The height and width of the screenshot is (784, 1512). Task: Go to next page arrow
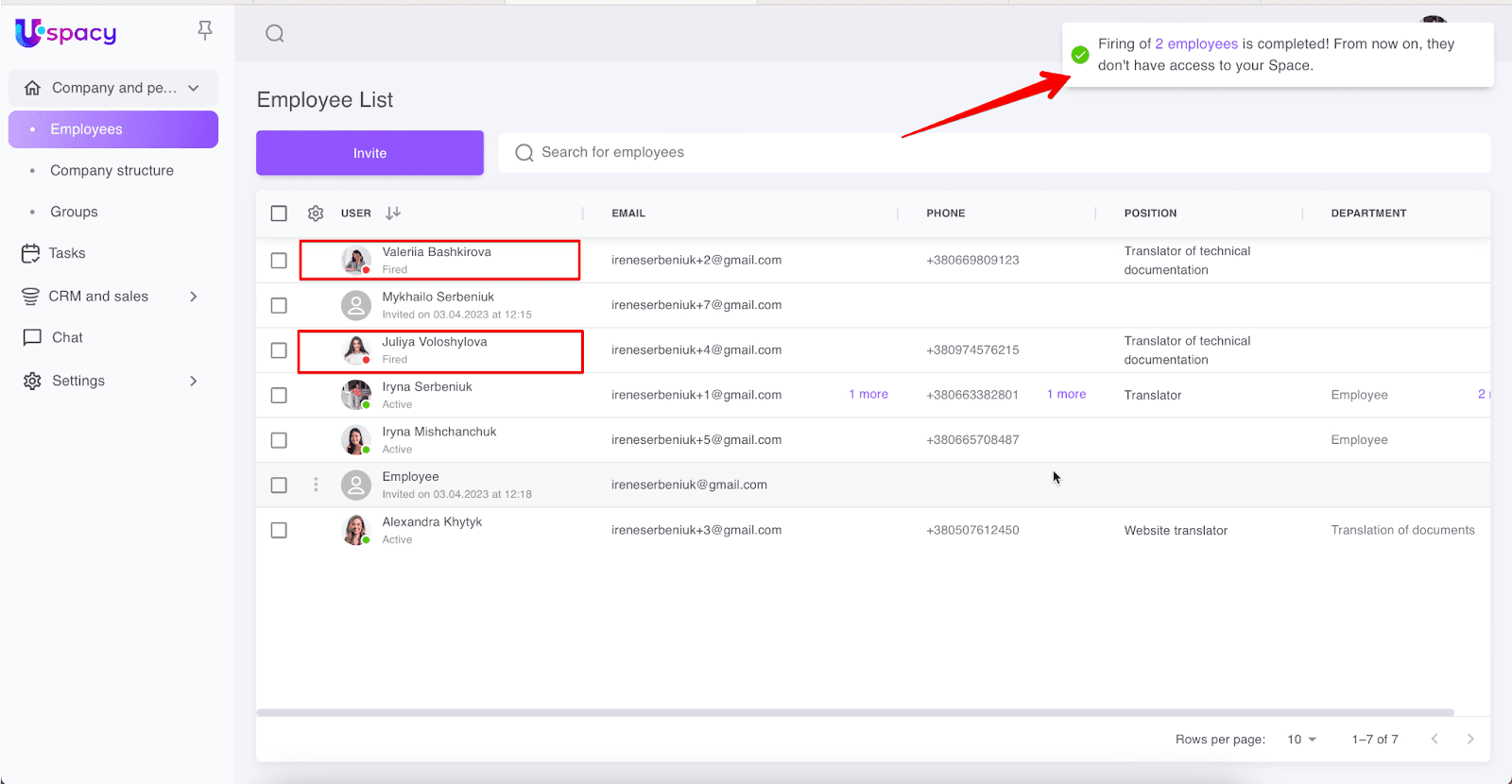[x=1469, y=739]
